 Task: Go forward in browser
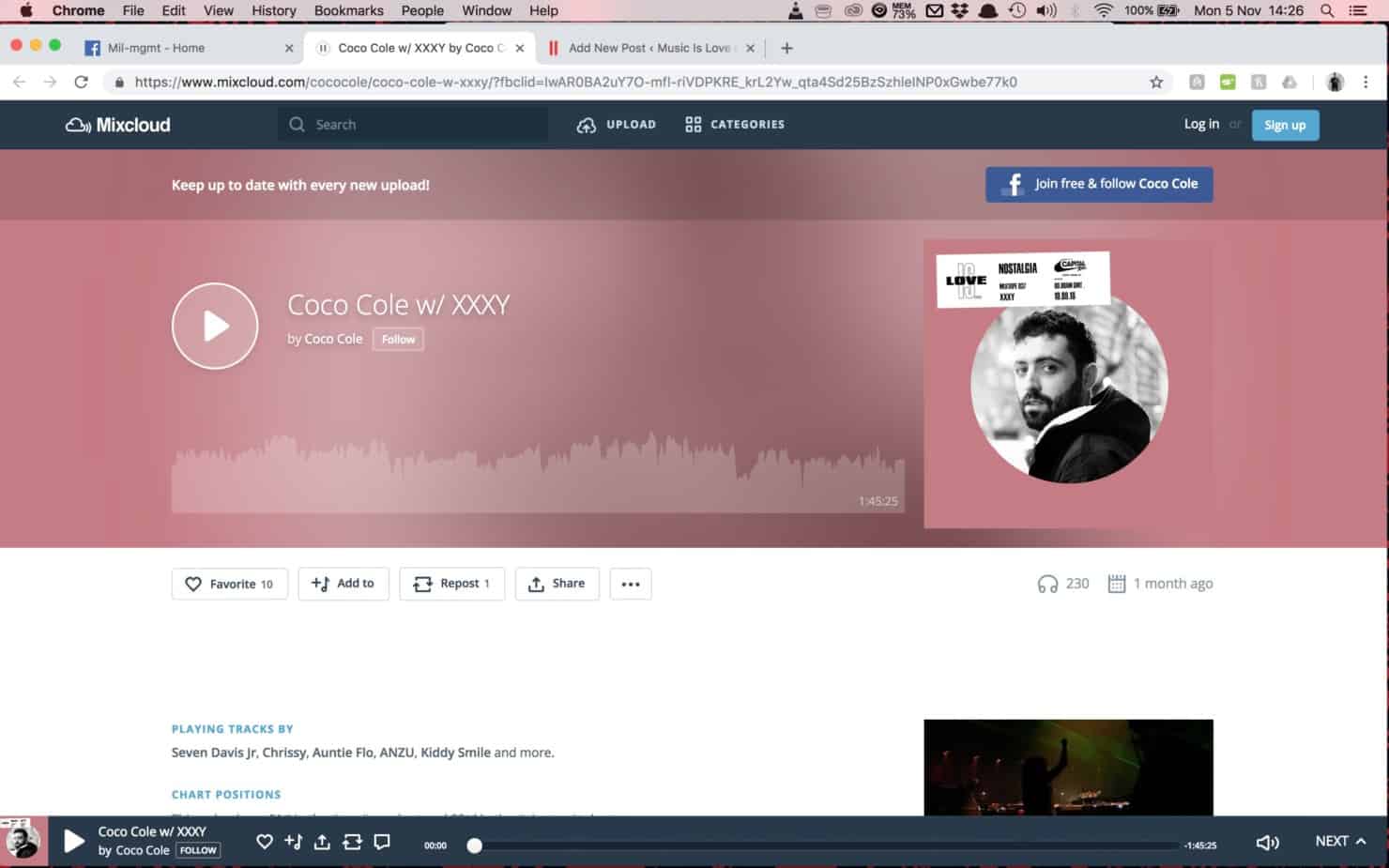tap(51, 82)
